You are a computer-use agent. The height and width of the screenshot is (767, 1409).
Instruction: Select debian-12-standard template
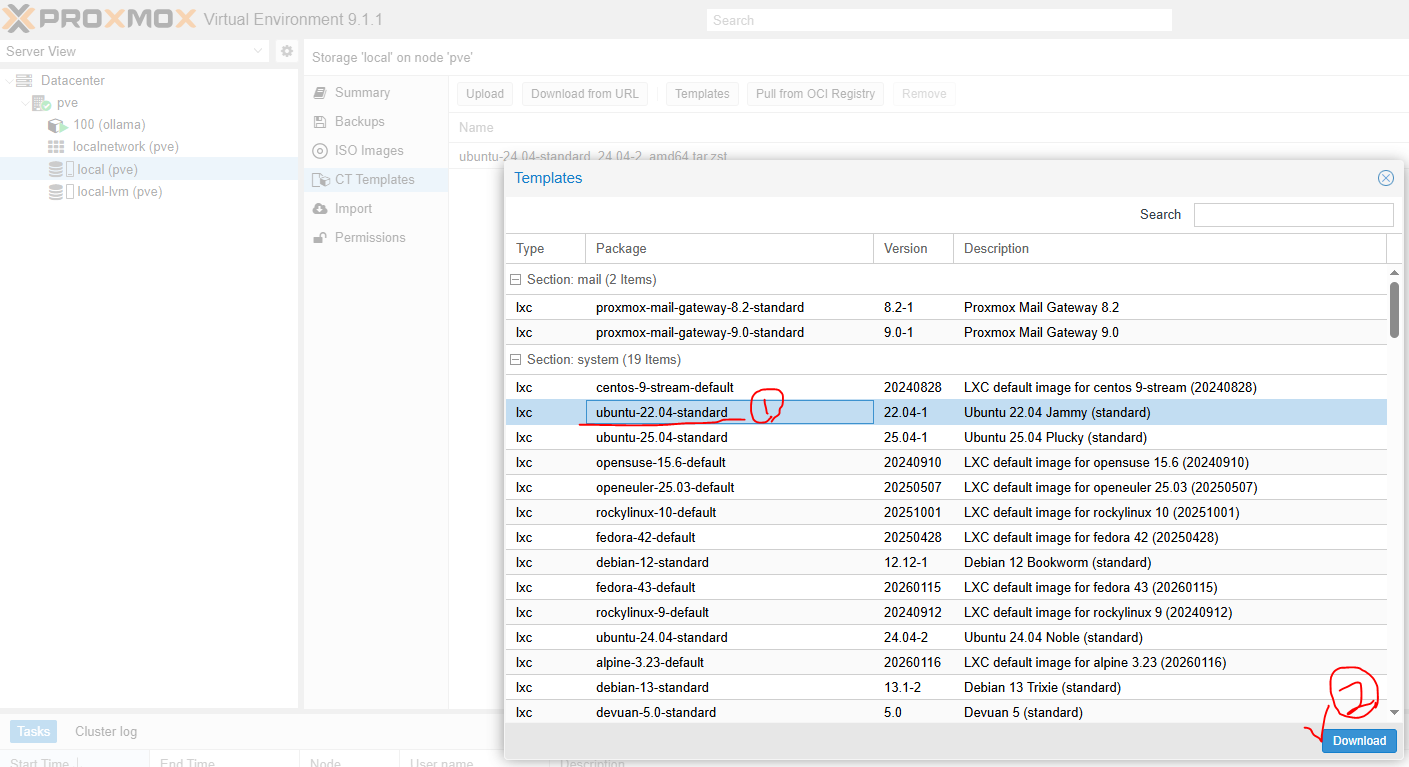click(946, 562)
